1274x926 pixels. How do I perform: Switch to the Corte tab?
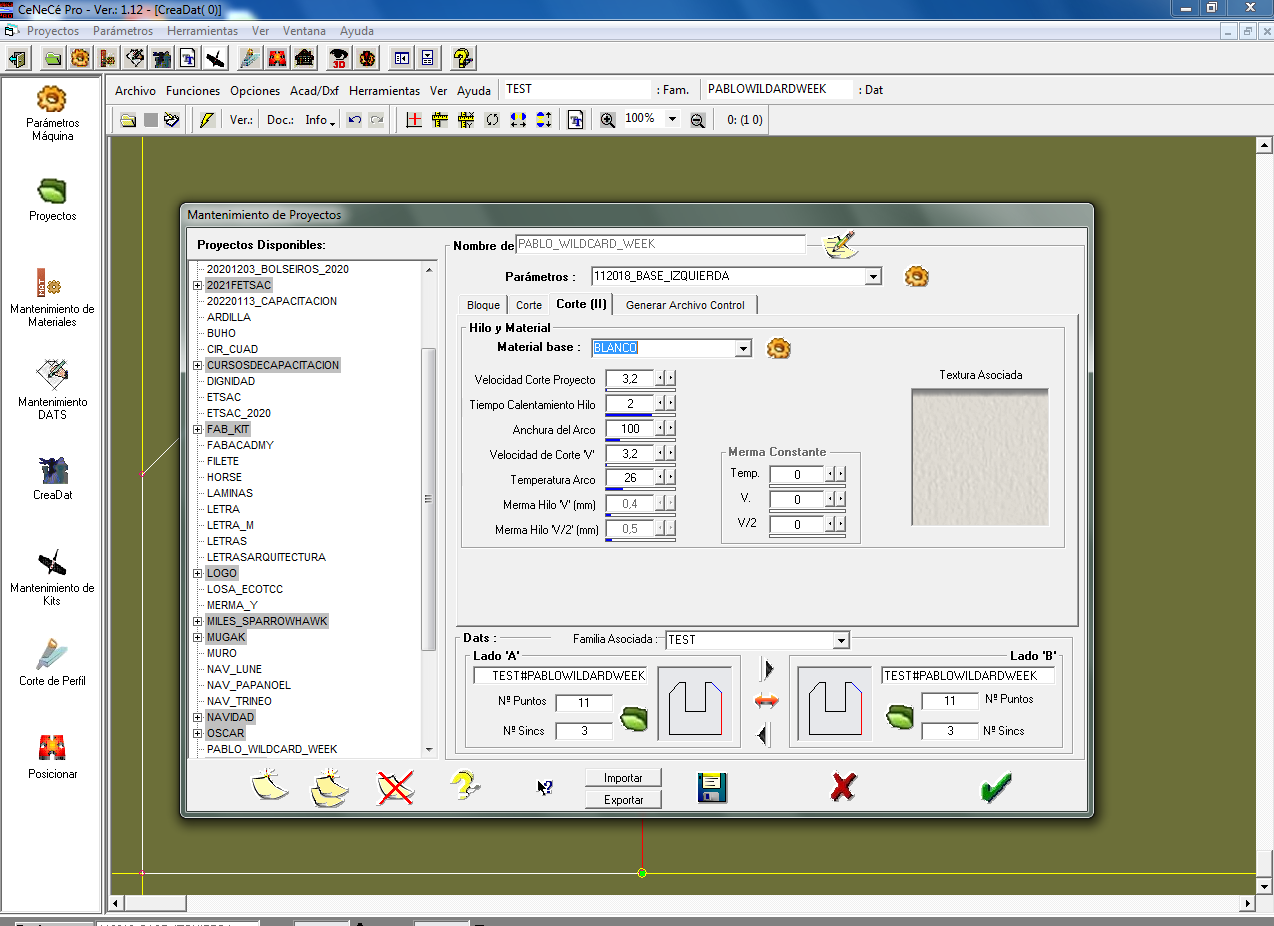coord(529,305)
